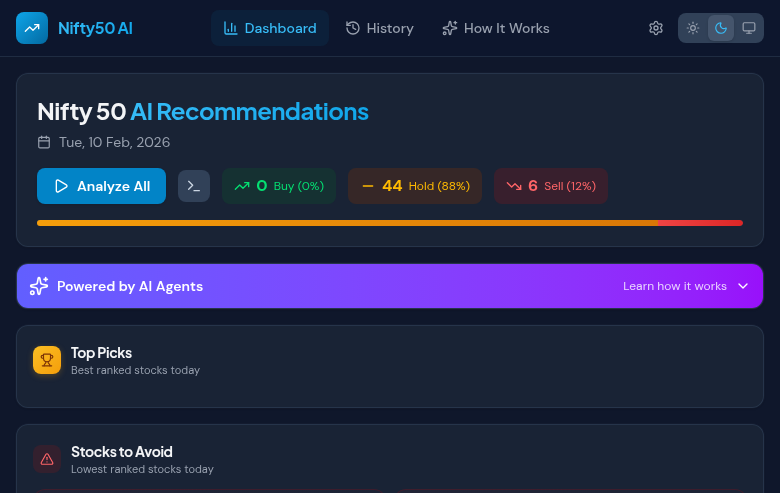Click the Stocks to Avoid warning icon
The height and width of the screenshot is (493, 780).
click(47, 459)
